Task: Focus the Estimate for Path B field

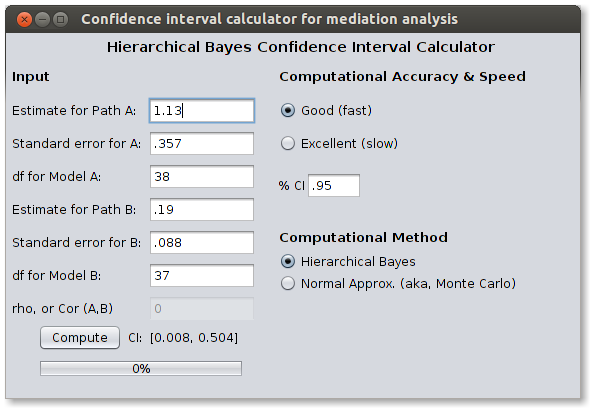Action: [x=202, y=209]
